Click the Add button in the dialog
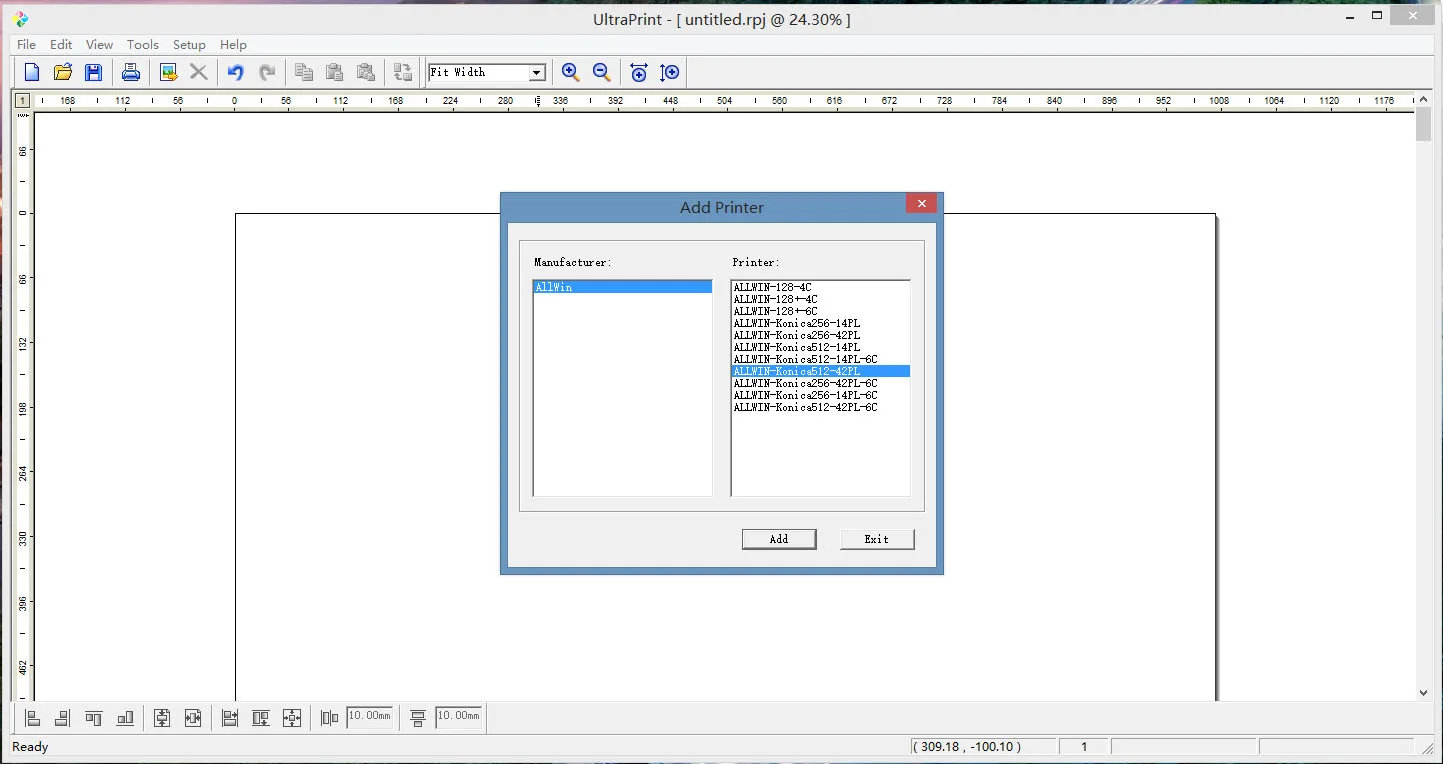Viewport: 1443px width, 764px height. click(779, 539)
